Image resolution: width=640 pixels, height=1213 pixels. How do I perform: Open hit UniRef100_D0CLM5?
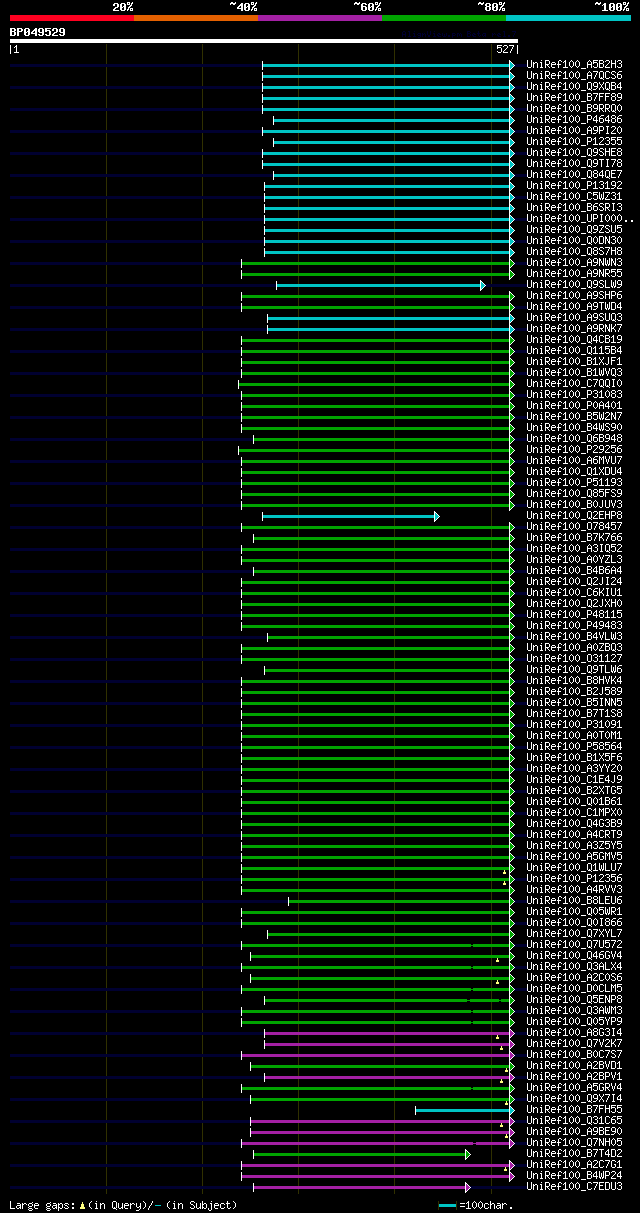(x=574, y=988)
